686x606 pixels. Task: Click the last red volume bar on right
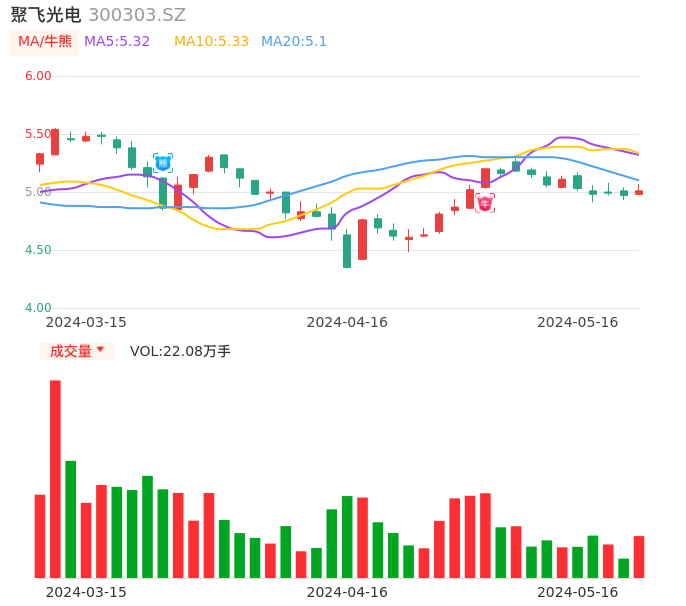pos(639,557)
